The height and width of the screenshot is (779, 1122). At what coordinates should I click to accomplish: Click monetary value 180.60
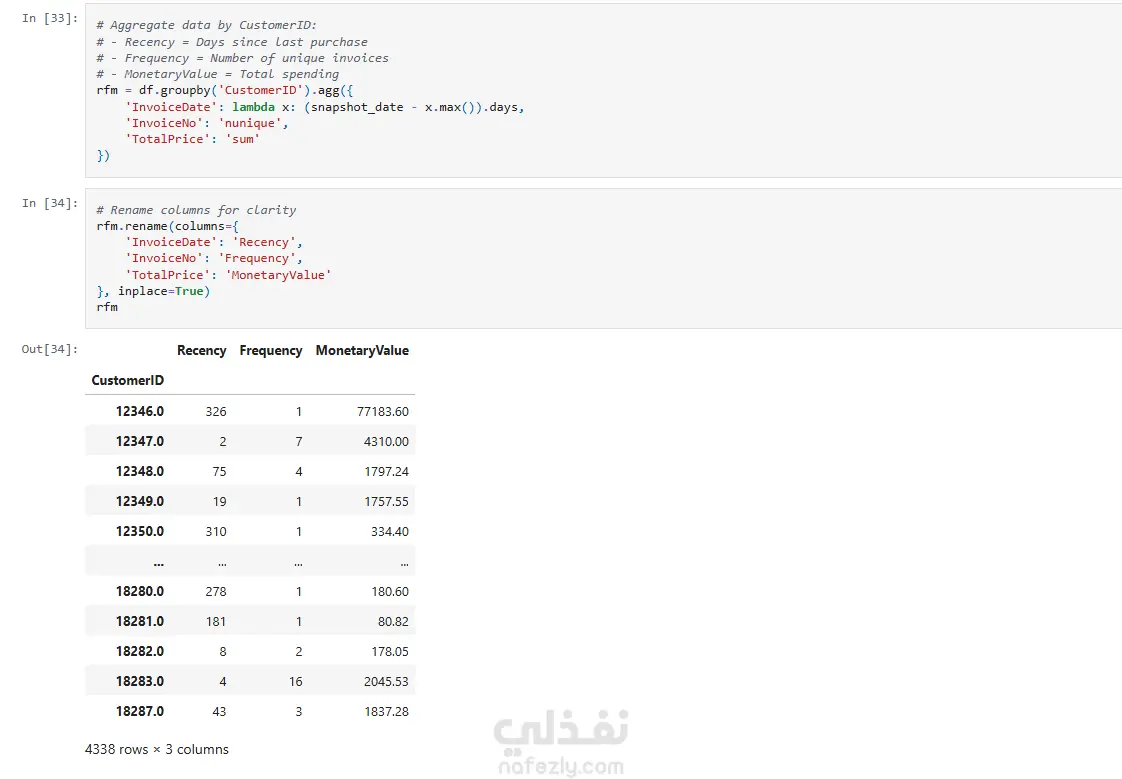[390, 592]
